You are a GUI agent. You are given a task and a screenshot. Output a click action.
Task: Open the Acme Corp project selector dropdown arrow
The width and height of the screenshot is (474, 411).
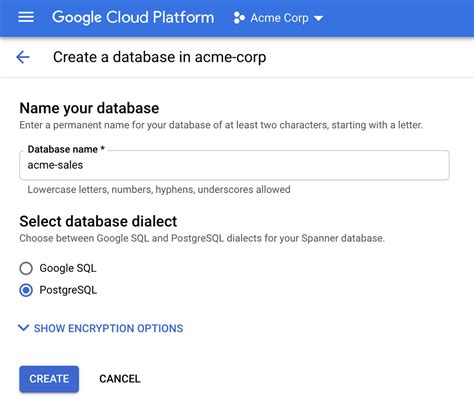click(318, 18)
